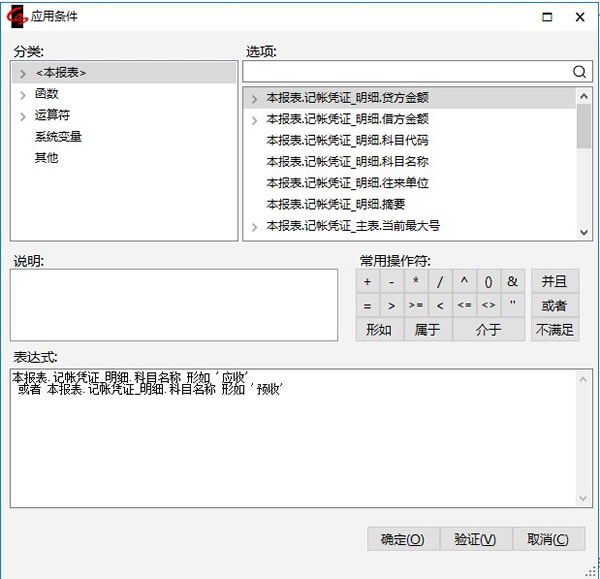Insert the multiplication operator
The height and width of the screenshot is (579, 600).
416,282
